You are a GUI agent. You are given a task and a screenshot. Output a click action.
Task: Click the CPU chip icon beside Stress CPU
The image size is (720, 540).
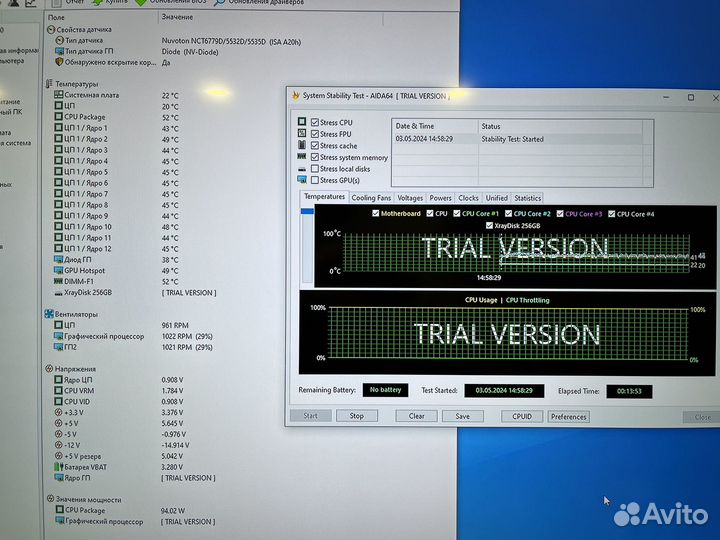[x=302, y=121]
